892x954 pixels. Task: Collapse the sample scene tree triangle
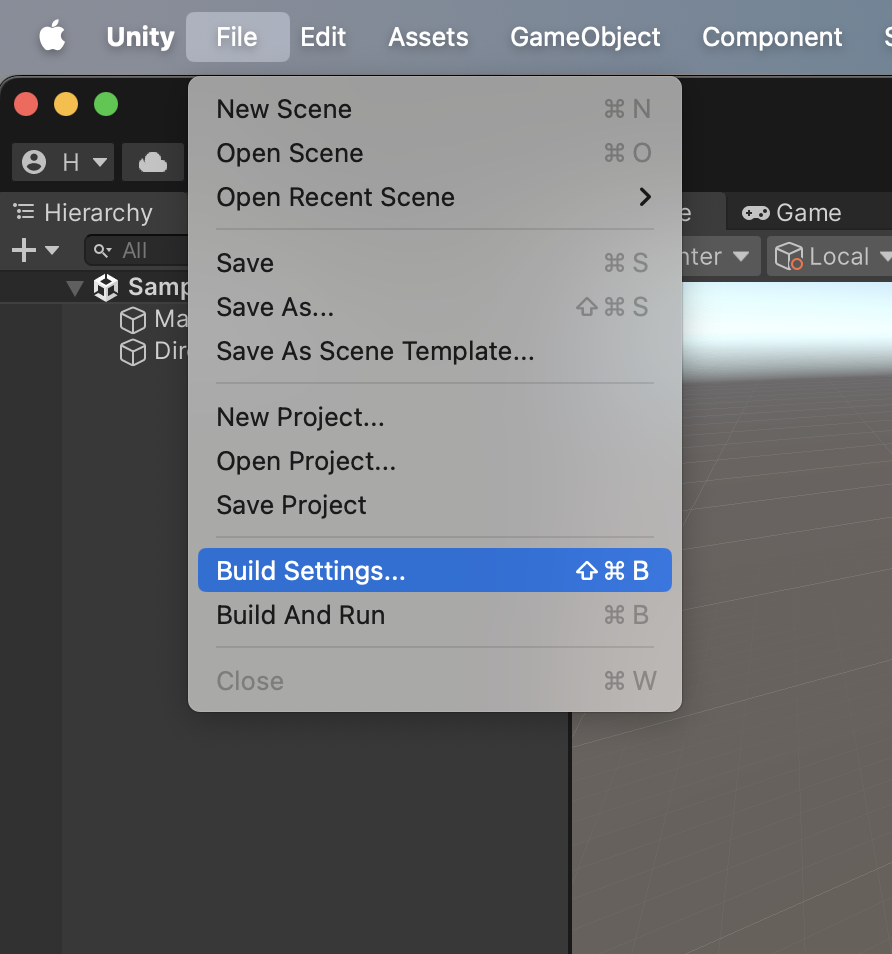tap(75, 288)
